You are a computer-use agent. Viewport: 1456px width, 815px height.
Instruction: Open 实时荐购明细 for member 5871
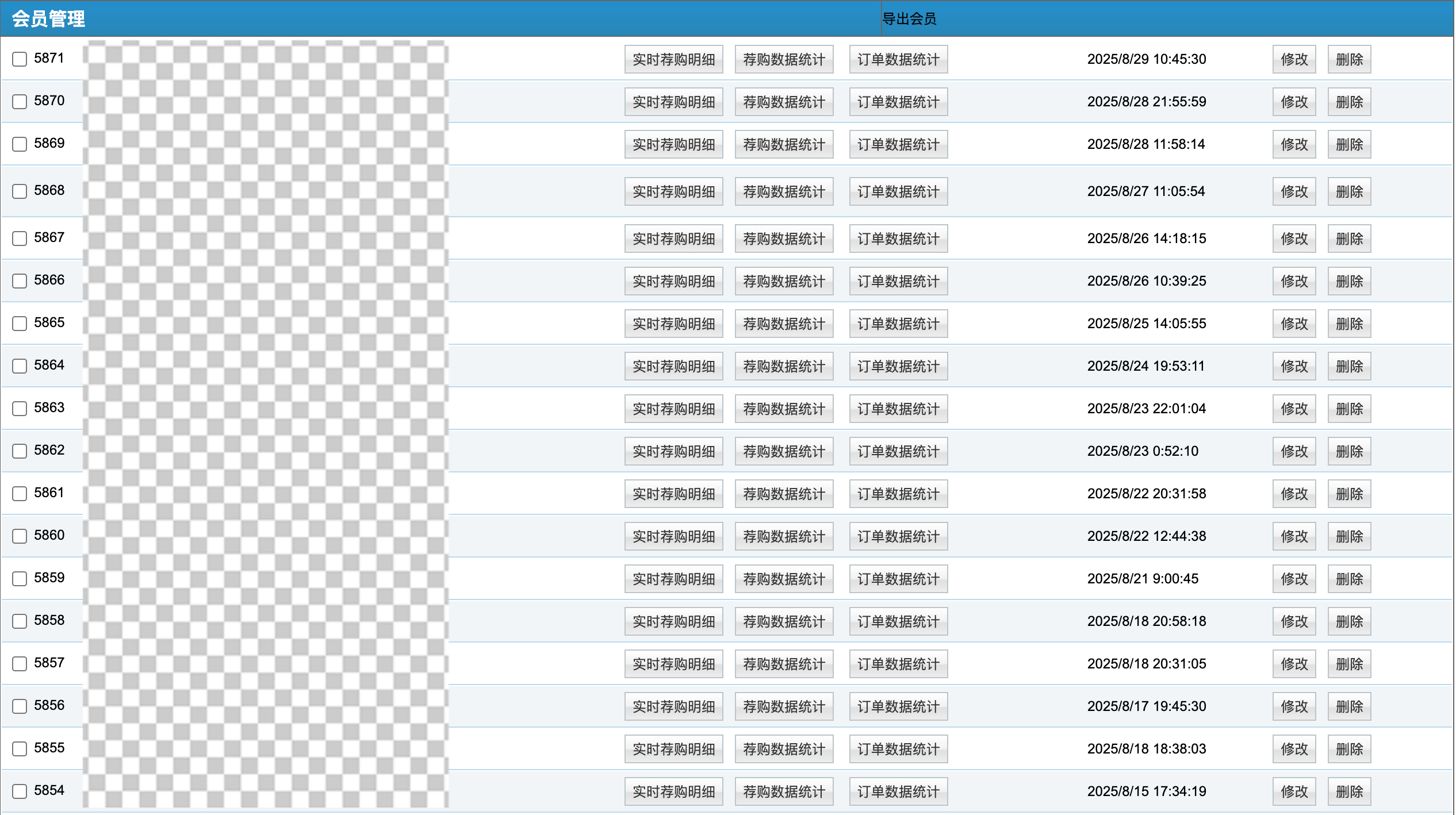click(x=673, y=59)
